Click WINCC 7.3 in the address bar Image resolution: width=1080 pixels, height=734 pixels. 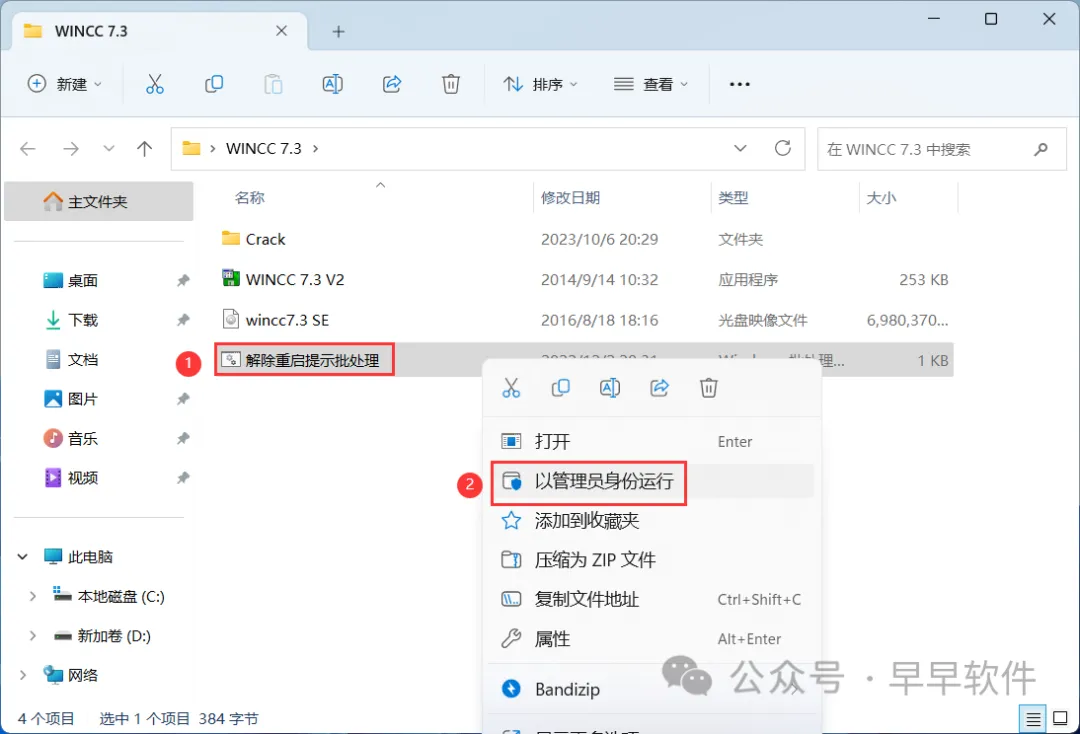coord(264,149)
